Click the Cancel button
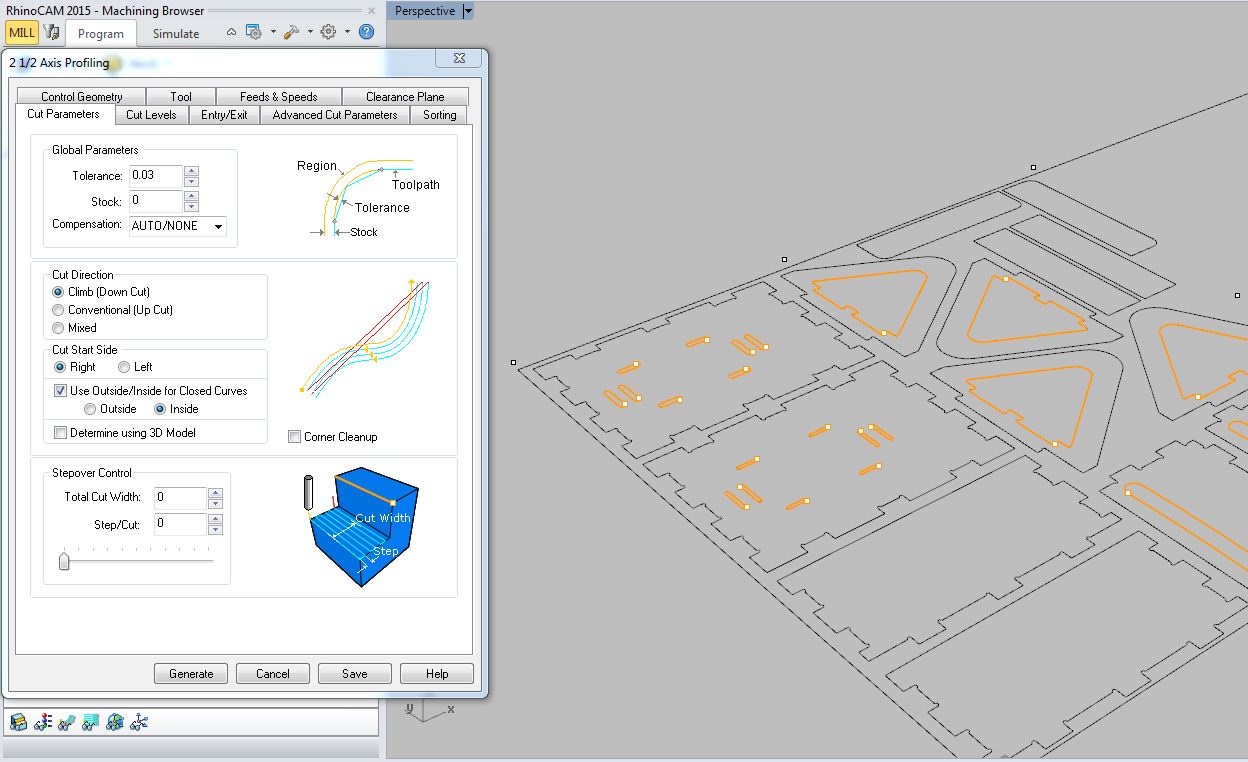This screenshot has width=1248, height=762. [x=273, y=674]
